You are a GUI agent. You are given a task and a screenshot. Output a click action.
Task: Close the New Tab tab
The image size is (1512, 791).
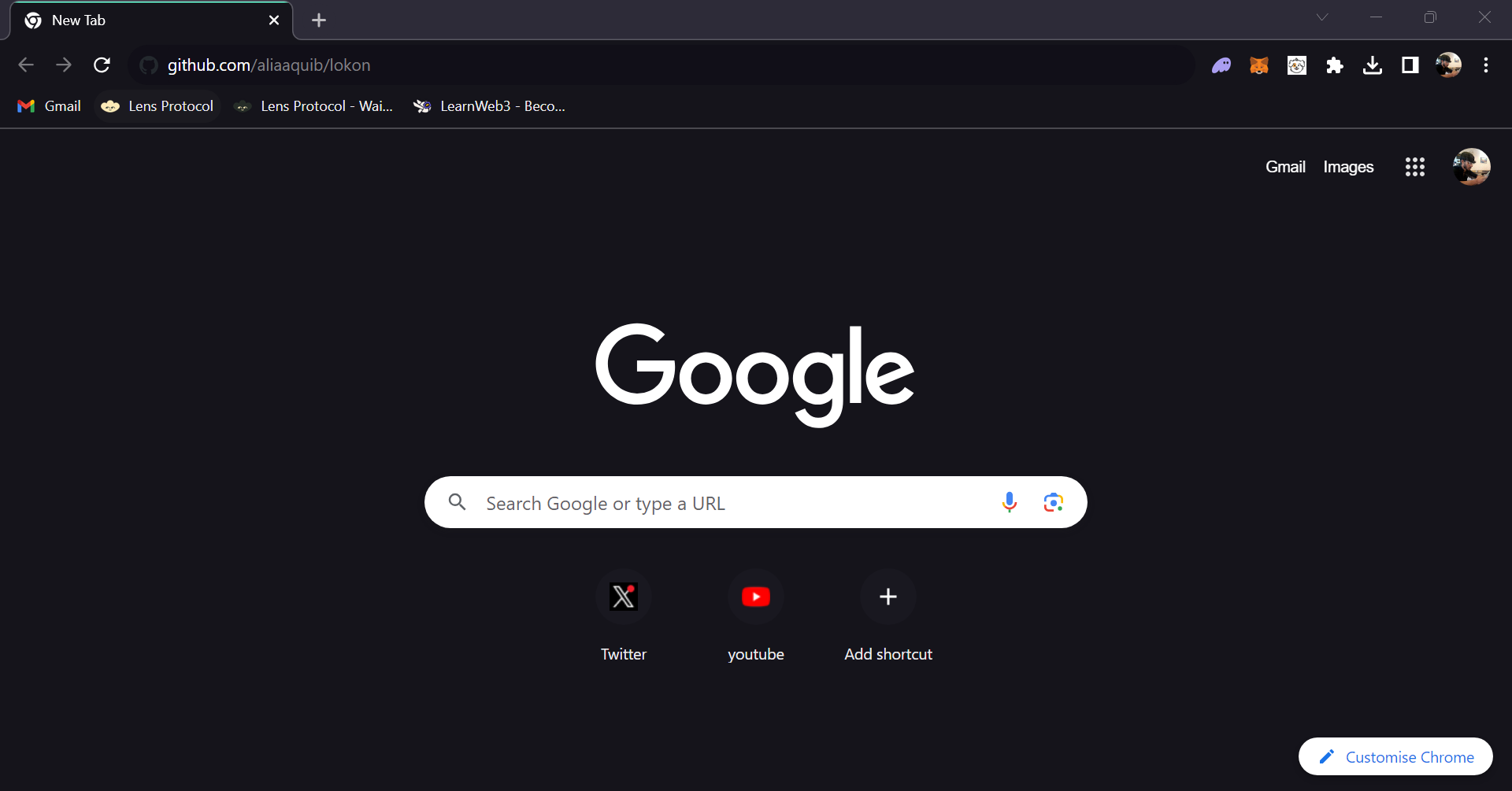coord(274,20)
